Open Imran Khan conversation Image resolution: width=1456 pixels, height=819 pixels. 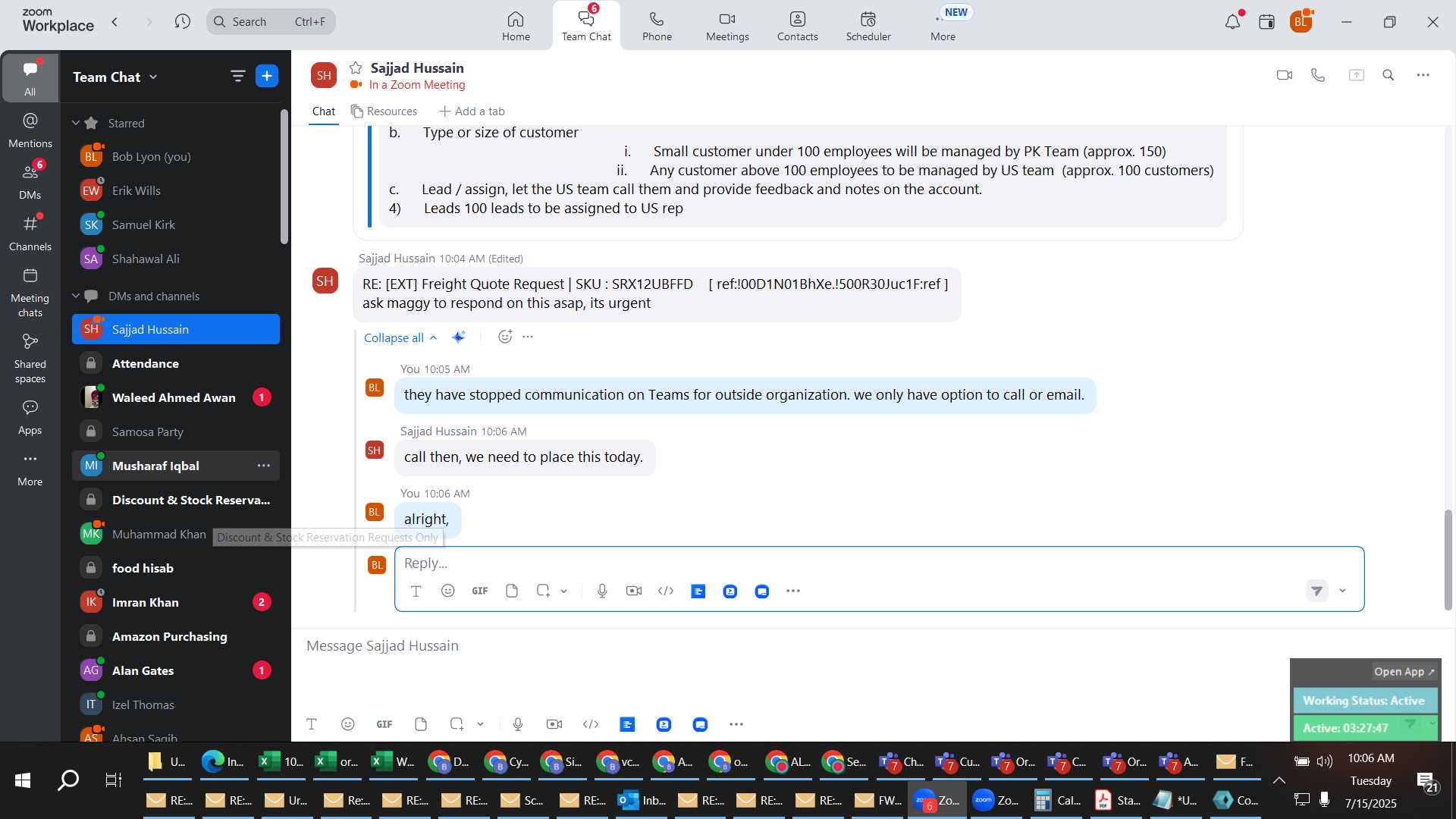[x=176, y=602]
